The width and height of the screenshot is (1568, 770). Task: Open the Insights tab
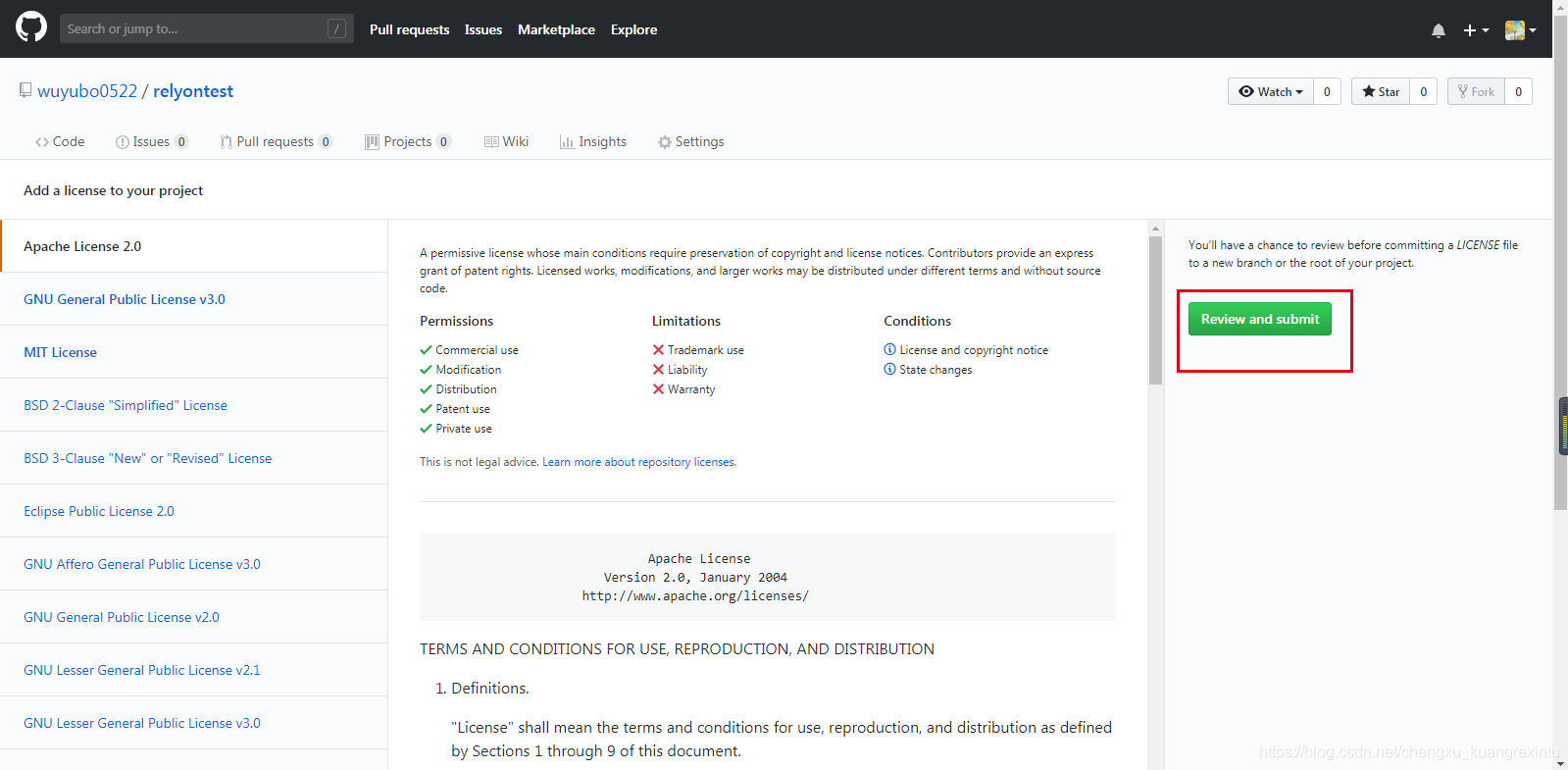click(593, 141)
